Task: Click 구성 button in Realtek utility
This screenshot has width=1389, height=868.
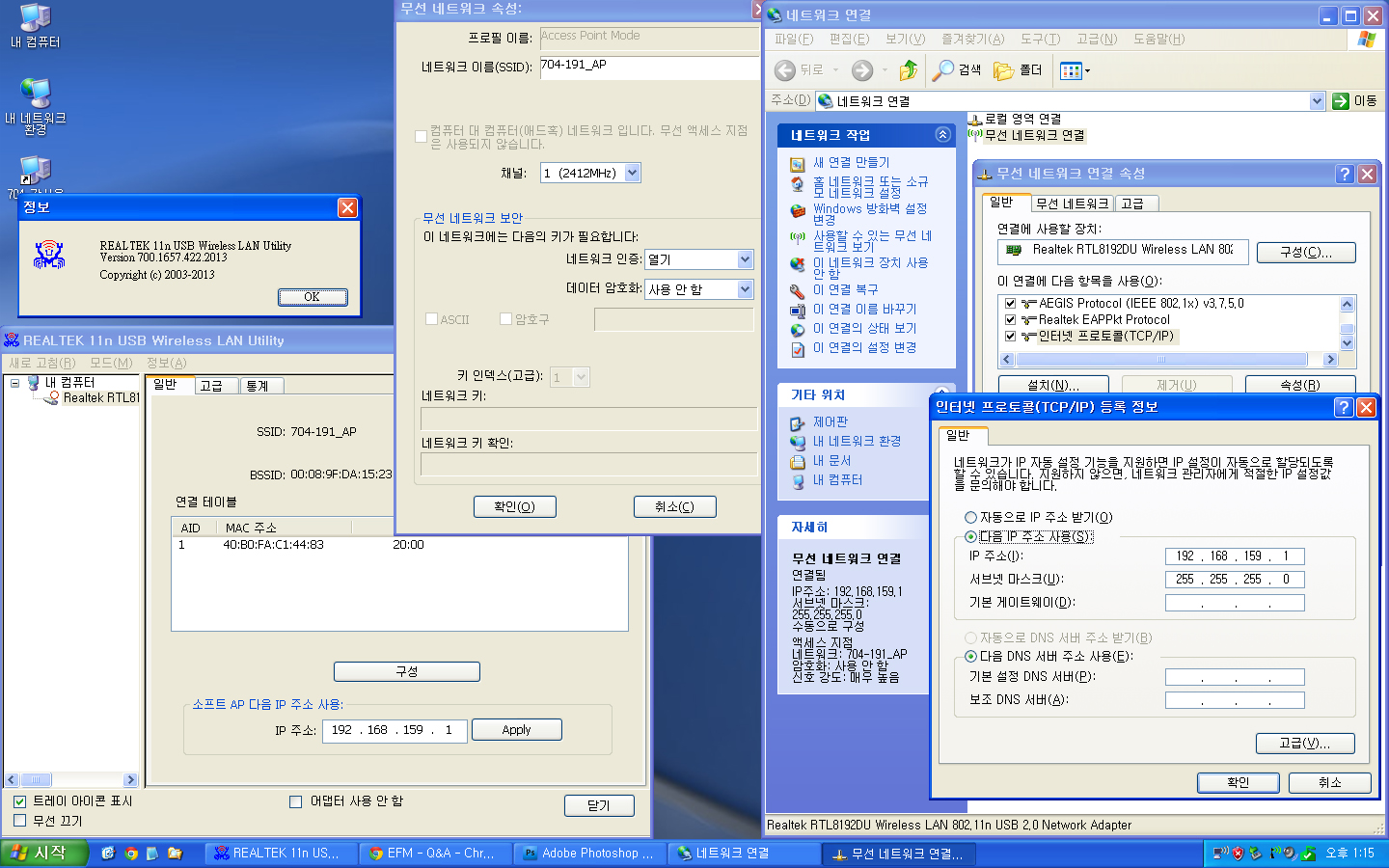Action: click(x=407, y=671)
